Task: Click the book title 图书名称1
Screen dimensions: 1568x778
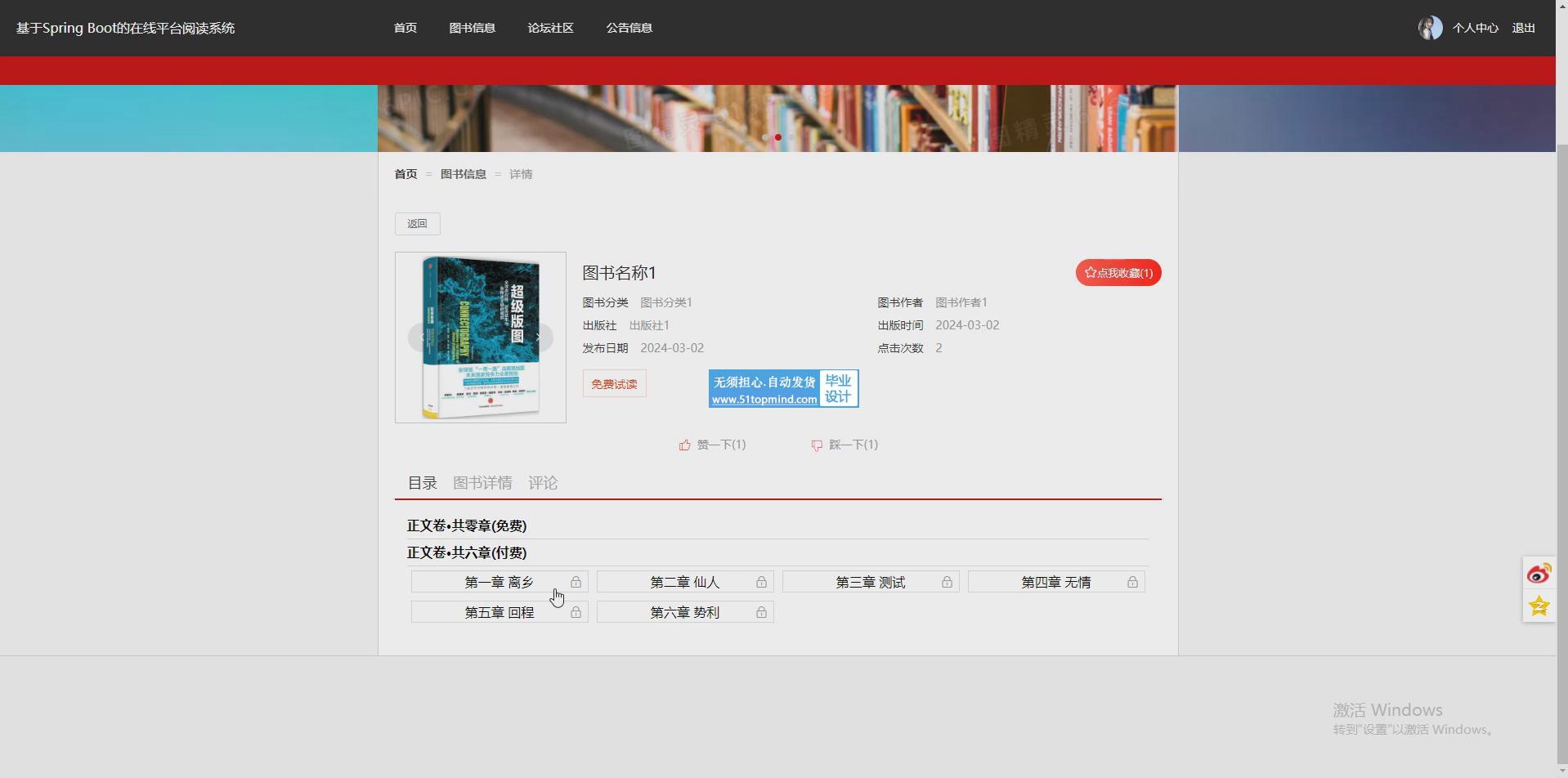Action: 620,273
